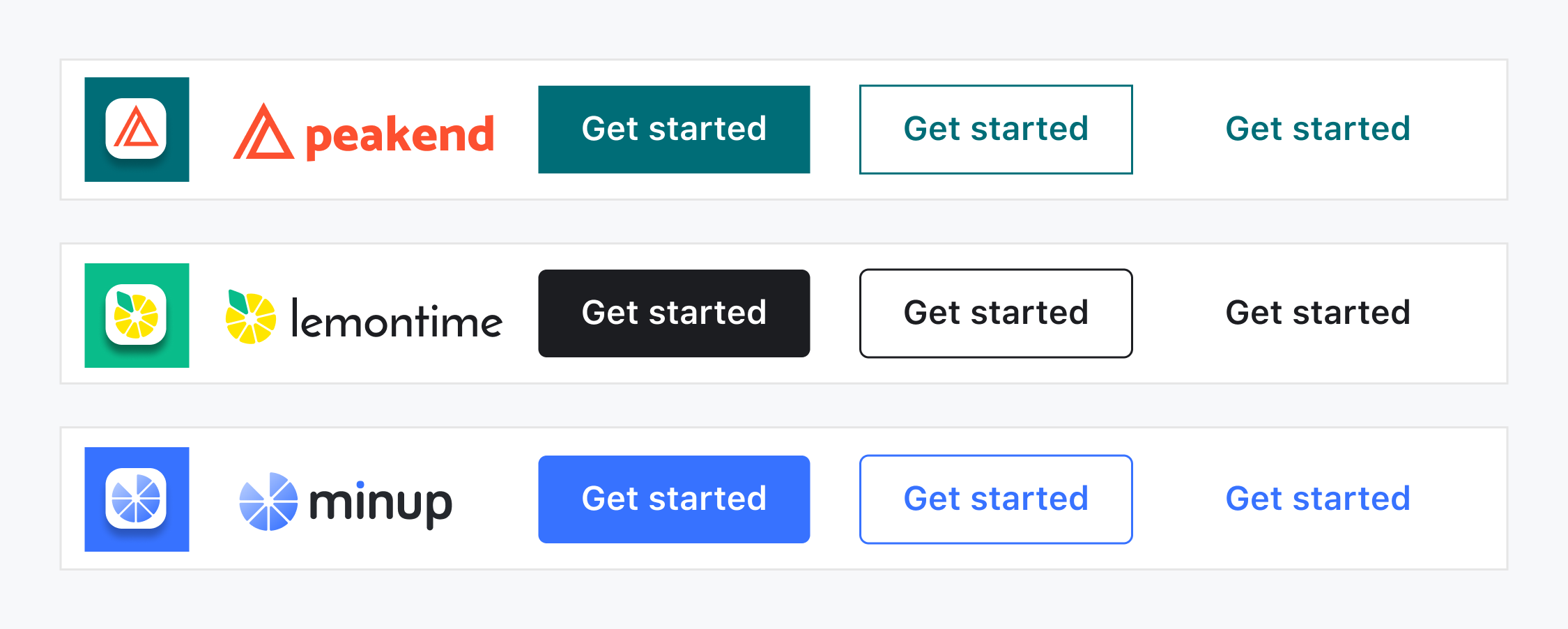1568x629 pixels.
Task: Click the yellow lemon slice logo mark
Action: (251, 317)
